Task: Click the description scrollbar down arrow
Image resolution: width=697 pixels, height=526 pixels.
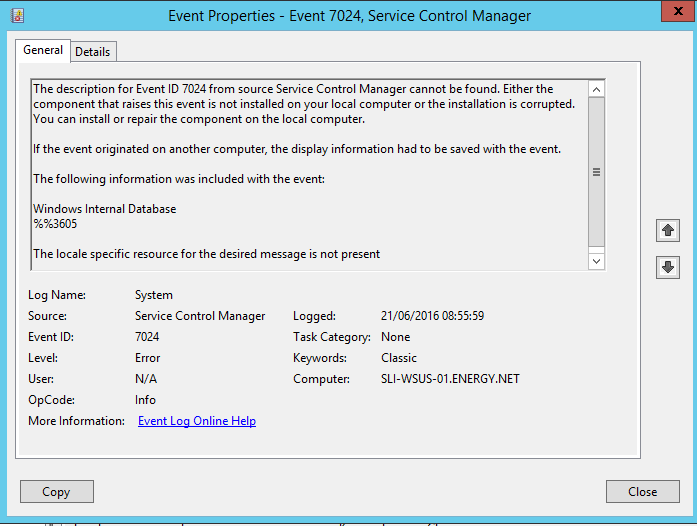Action: point(596,261)
